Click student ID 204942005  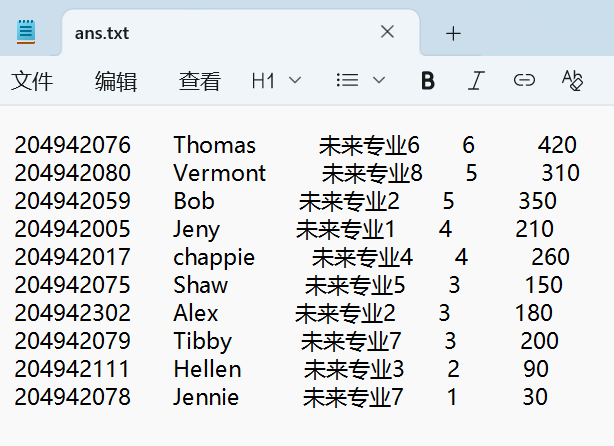click(72, 229)
